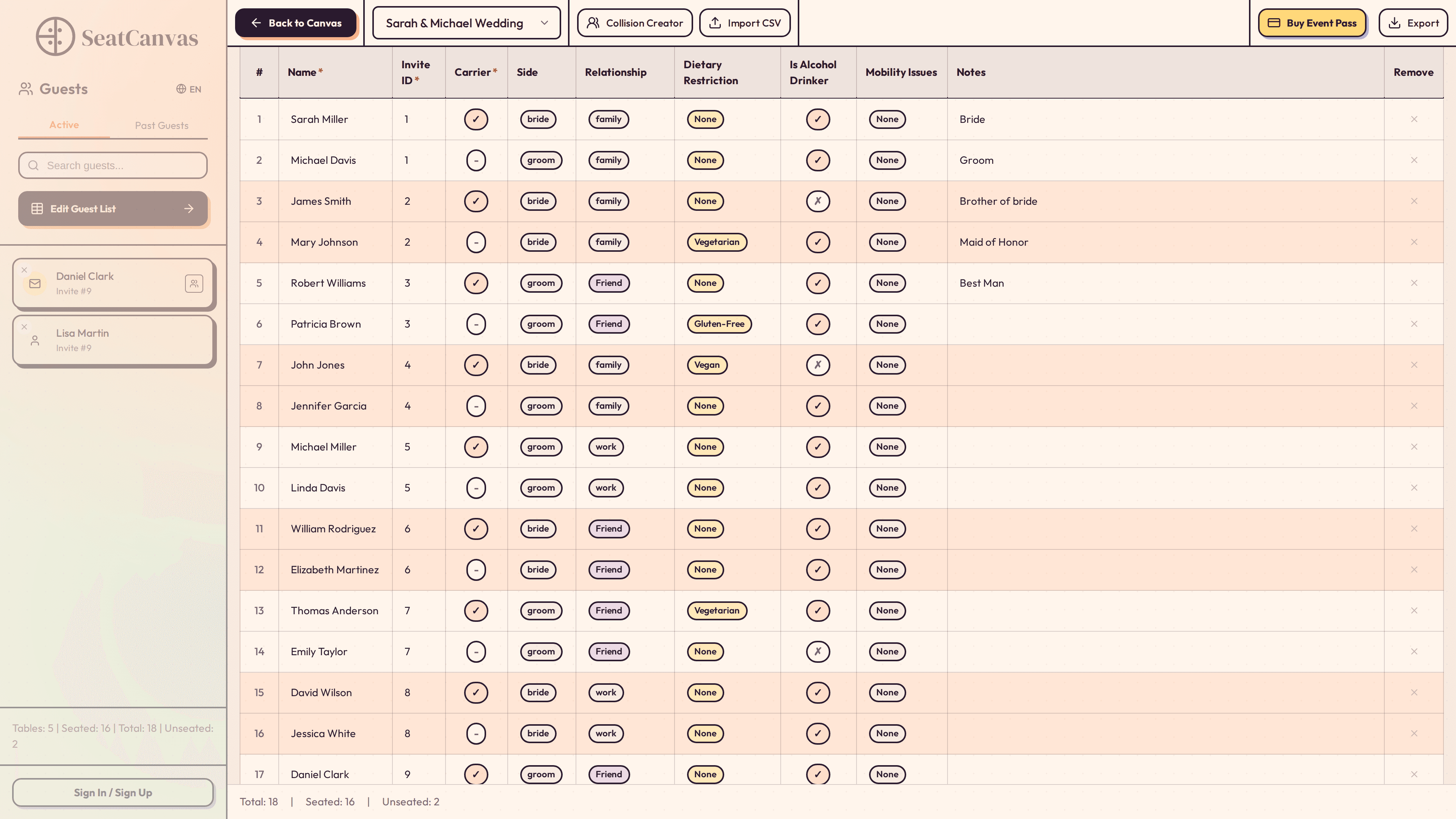Remove Sarah Miller row
The height and width of the screenshot is (819, 1456).
[1414, 119]
